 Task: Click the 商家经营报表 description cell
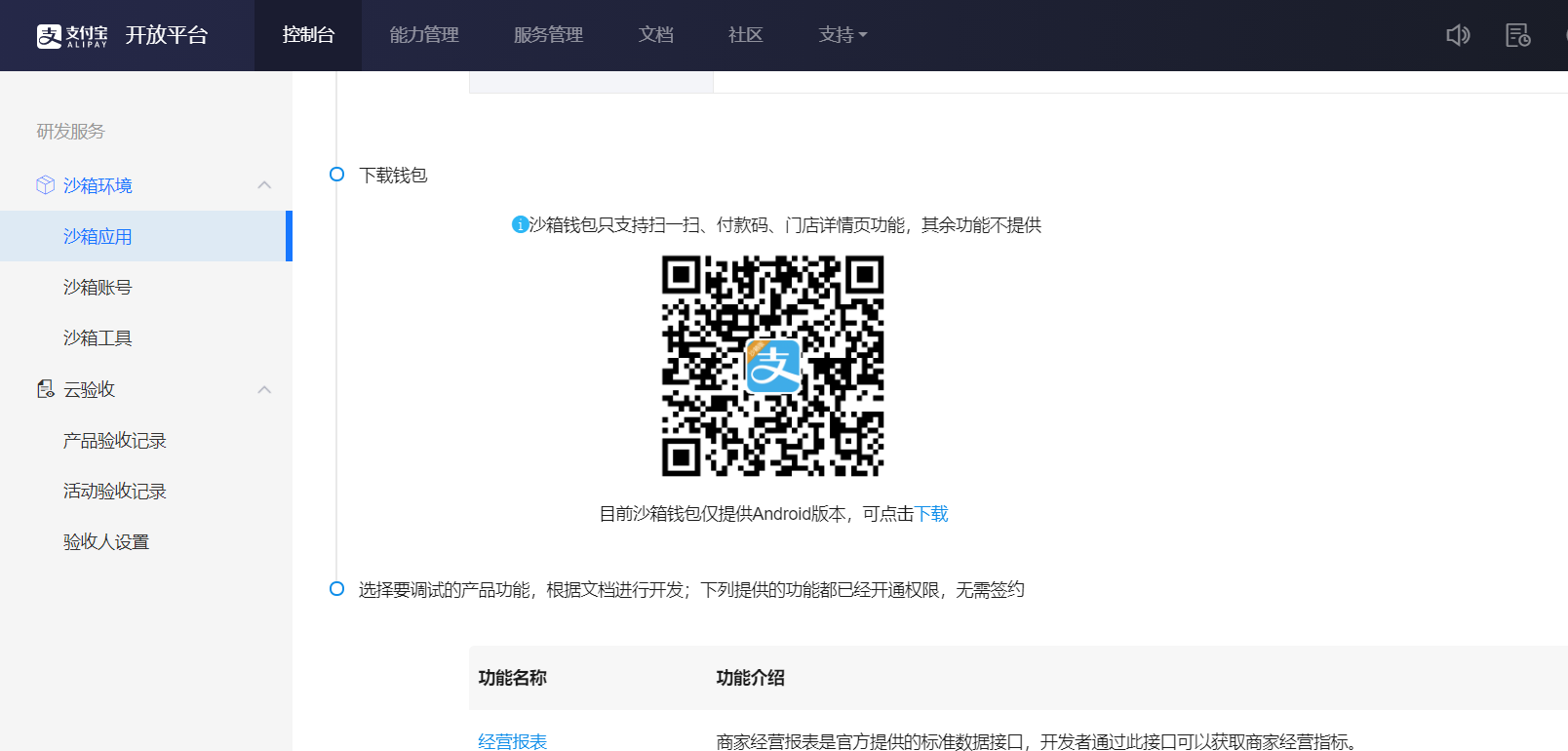(x=1038, y=741)
